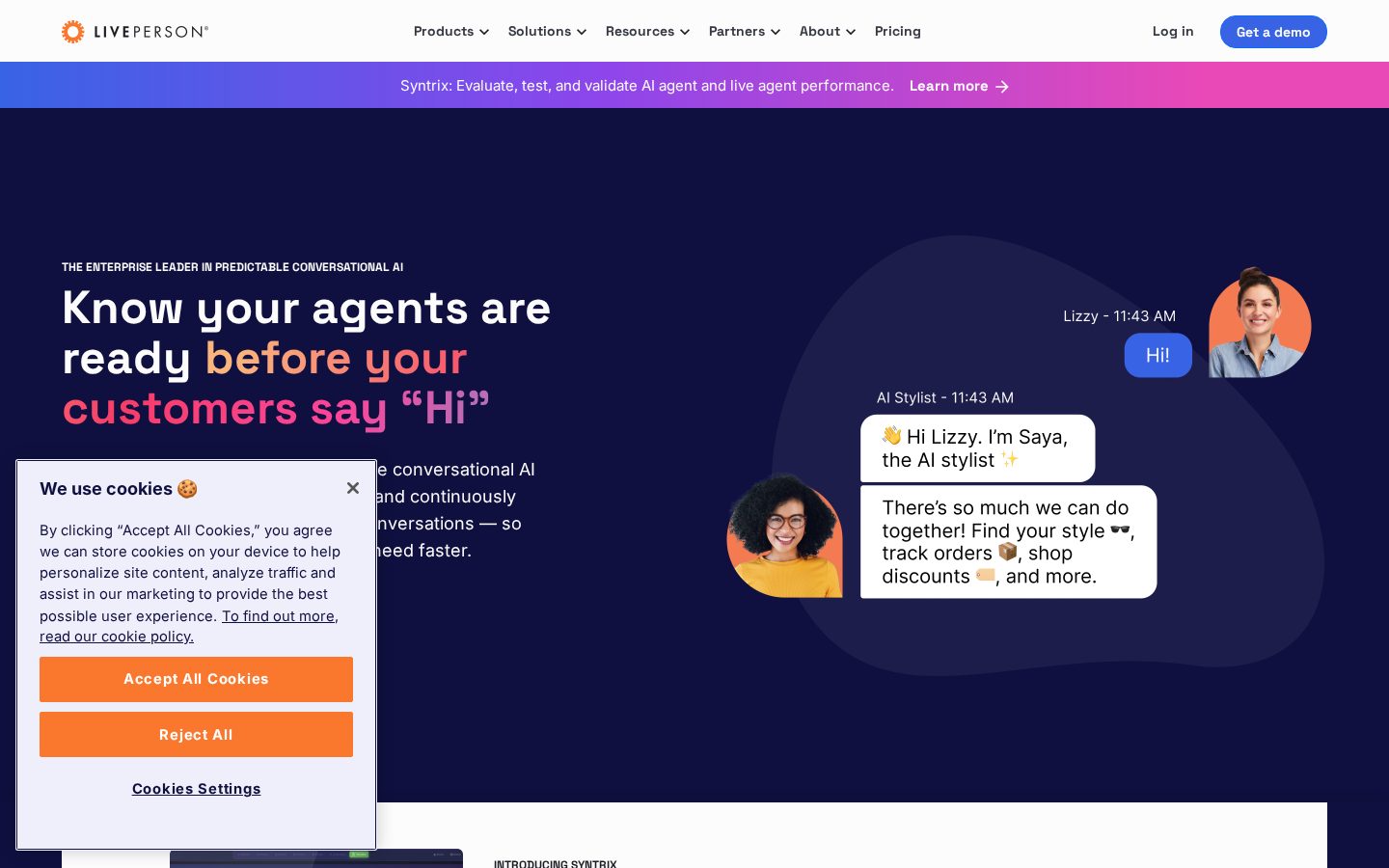Click the 'There's so much we can do' bubble

pos(1008,542)
